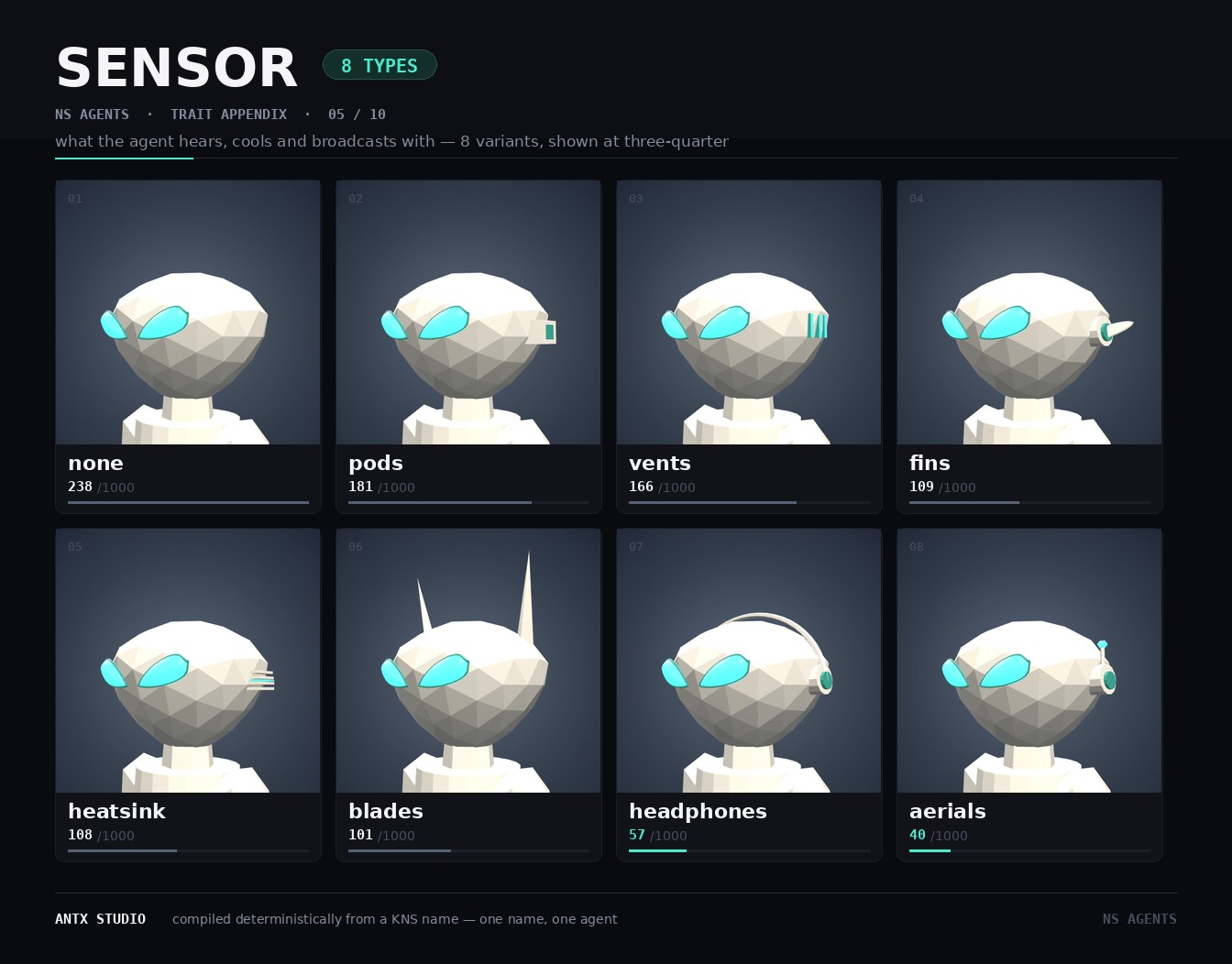Select the 'blades' robot head thumbnail
The image size is (1232, 964).
pyautogui.click(x=468, y=661)
